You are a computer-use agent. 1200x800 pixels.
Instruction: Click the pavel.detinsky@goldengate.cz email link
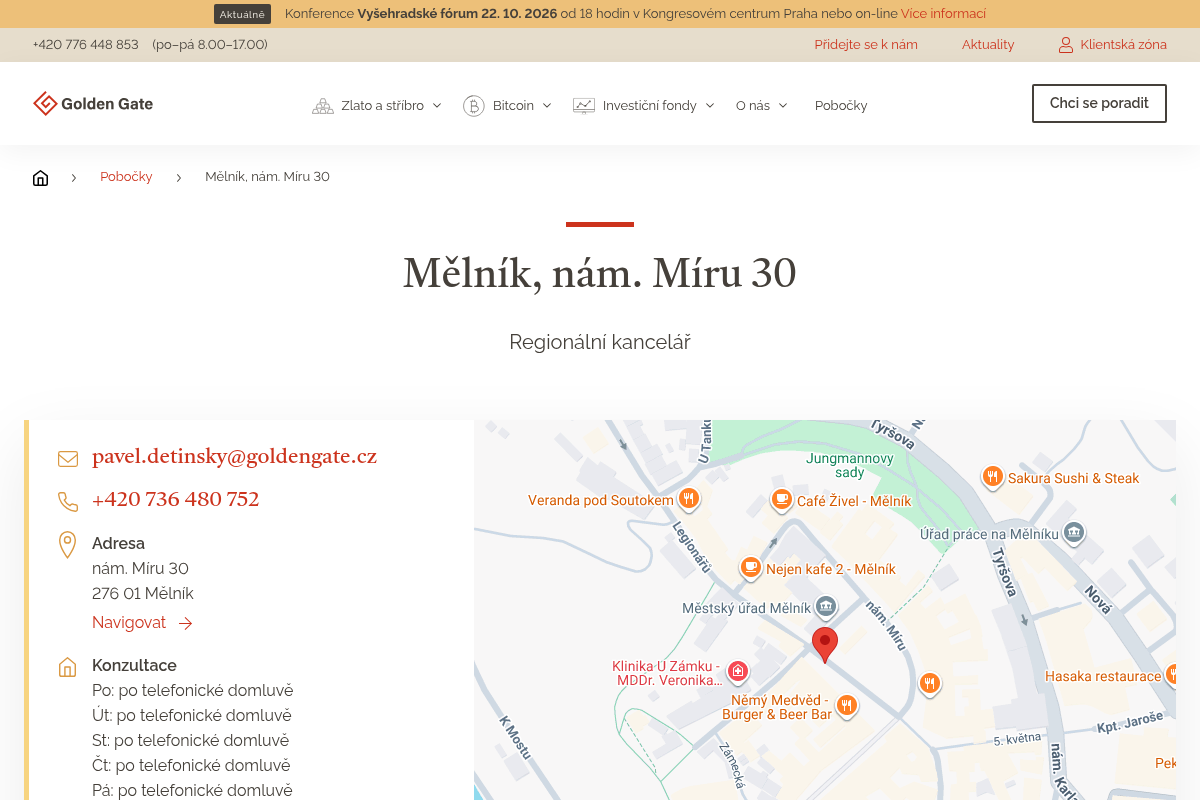tap(234, 457)
